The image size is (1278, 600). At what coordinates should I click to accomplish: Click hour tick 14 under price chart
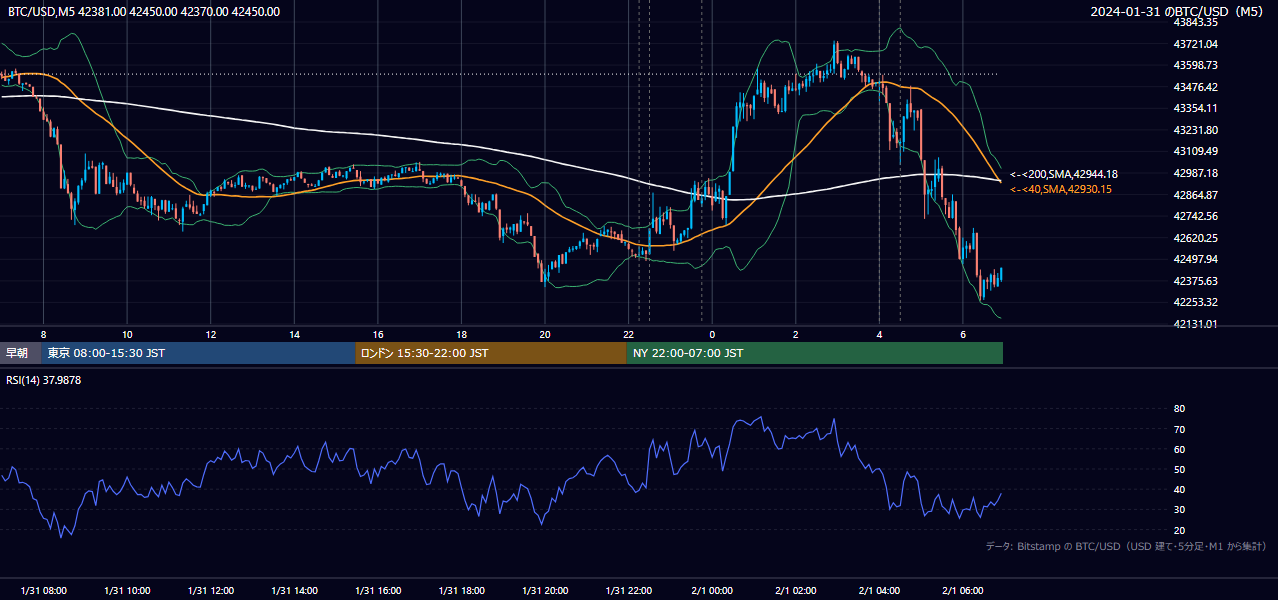[295, 334]
